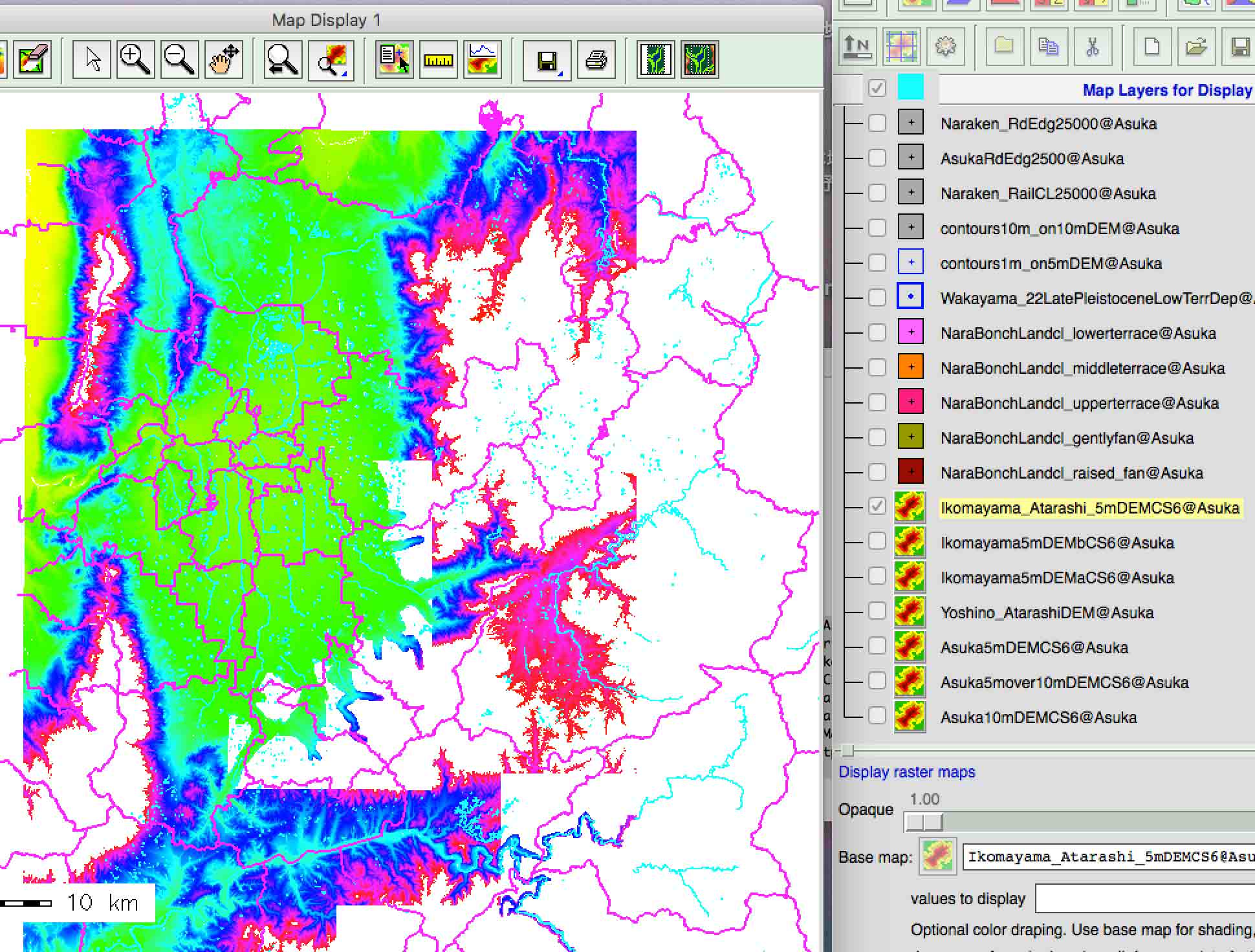Check contours10m_on10mDEM@Asuka layer box

pyautogui.click(x=877, y=228)
